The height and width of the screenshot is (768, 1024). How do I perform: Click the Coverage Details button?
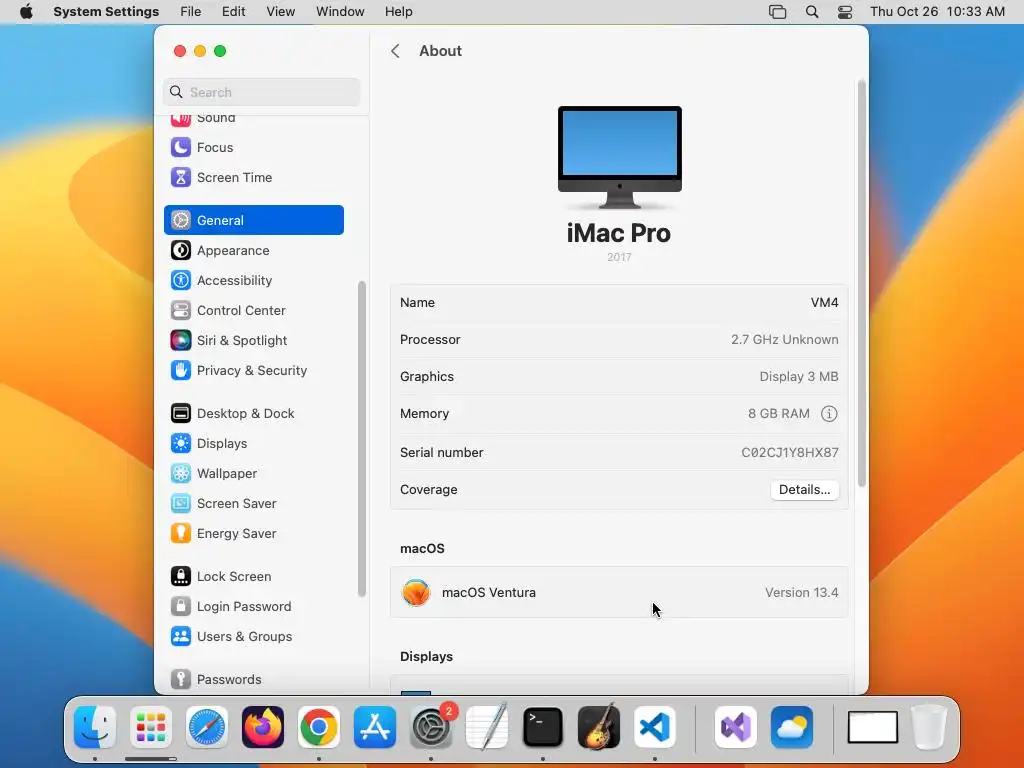805,490
